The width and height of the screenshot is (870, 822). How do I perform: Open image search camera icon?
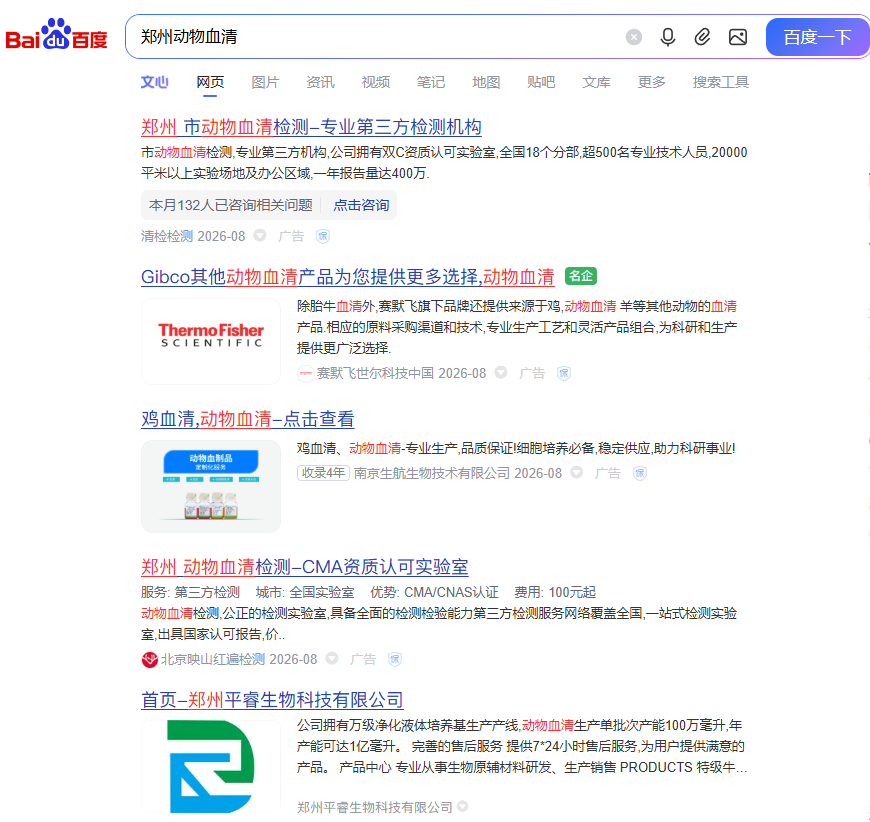point(737,37)
